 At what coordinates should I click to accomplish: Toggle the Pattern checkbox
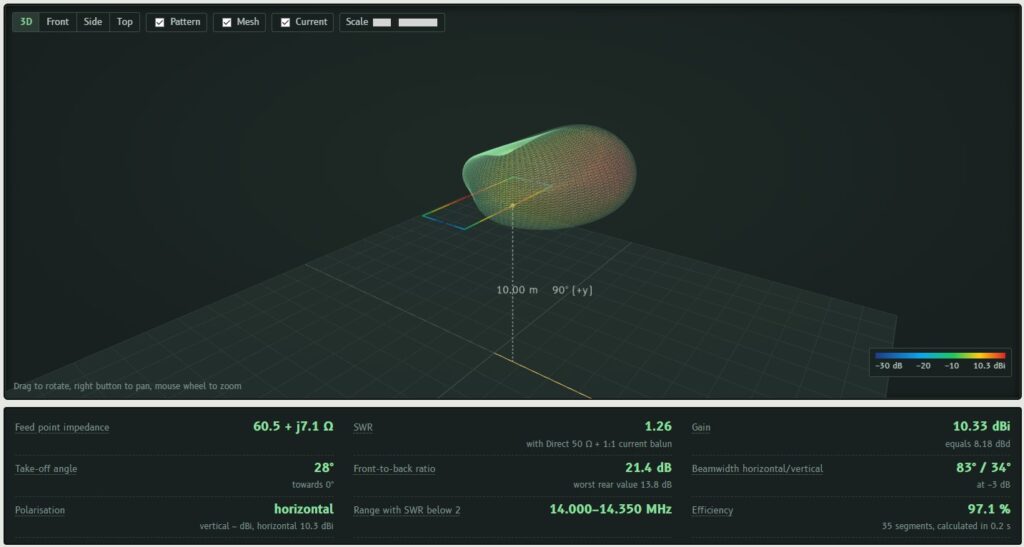[x=159, y=22]
